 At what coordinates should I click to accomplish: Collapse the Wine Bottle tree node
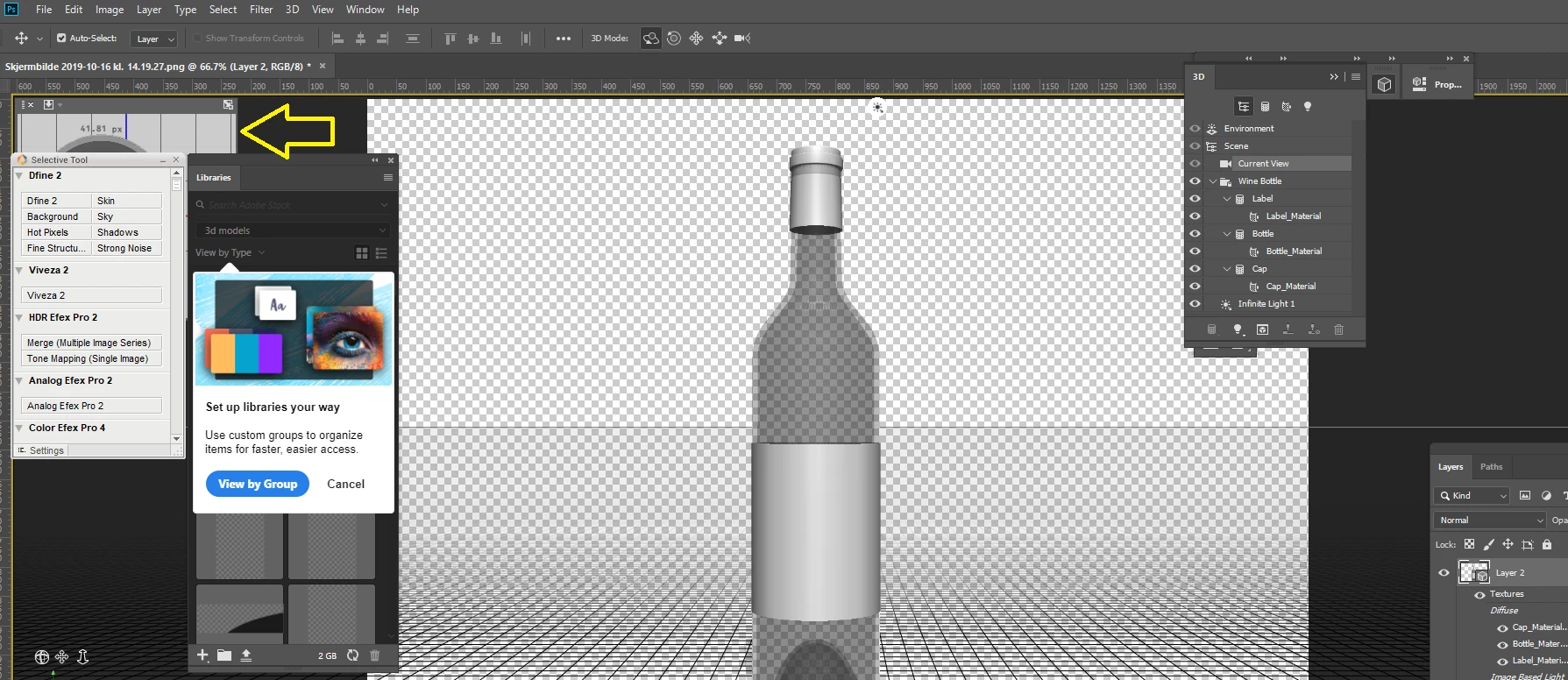[x=1213, y=181]
